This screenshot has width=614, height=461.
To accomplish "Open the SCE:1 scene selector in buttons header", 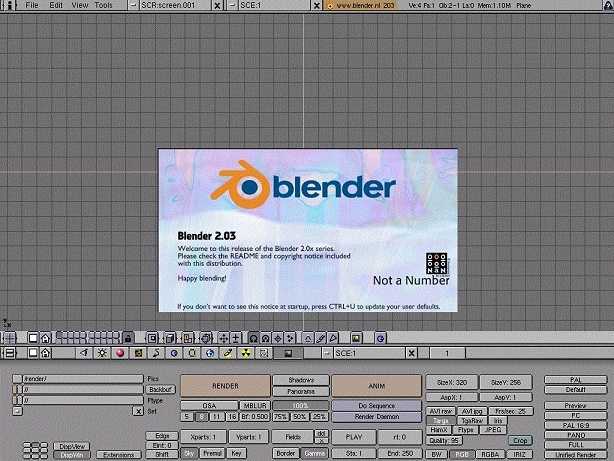I will [x=367, y=353].
